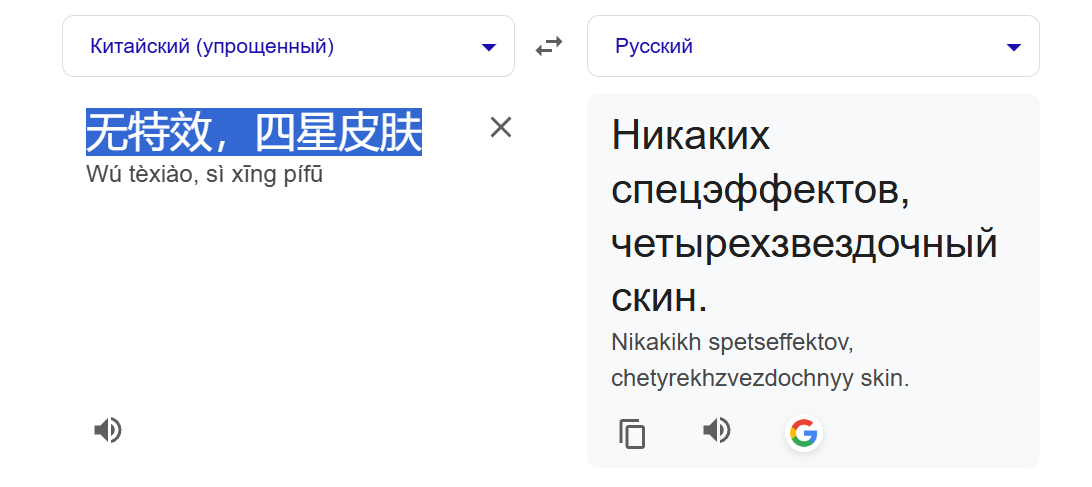Open the Китайский (упрощенный) source language selector

click(288, 46)
